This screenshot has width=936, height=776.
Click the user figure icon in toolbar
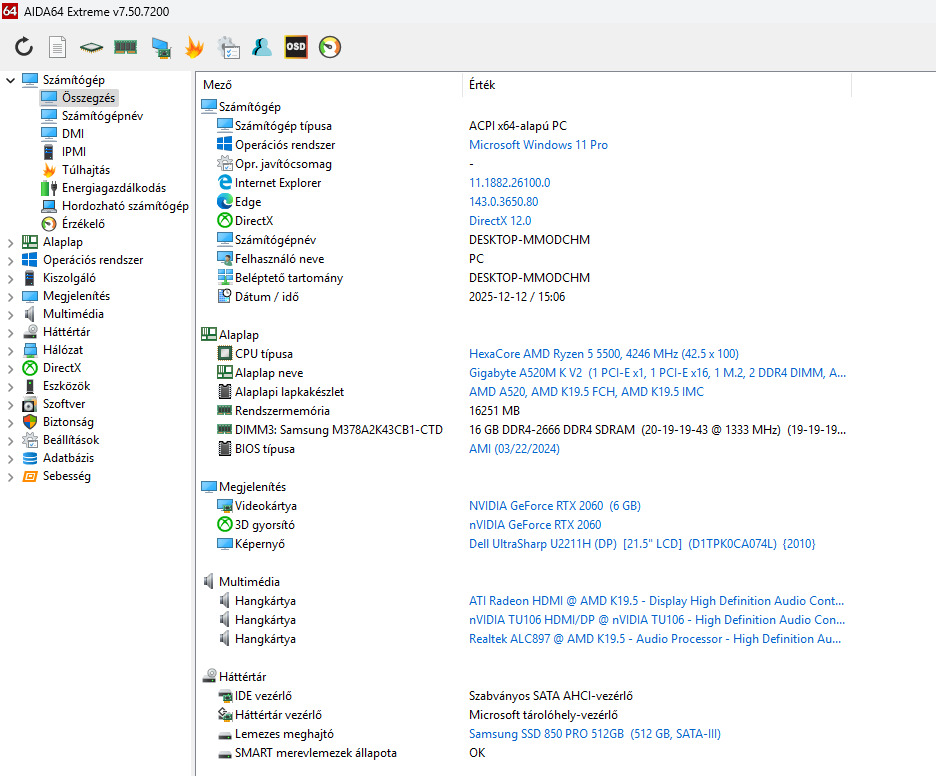click(261, 47)
